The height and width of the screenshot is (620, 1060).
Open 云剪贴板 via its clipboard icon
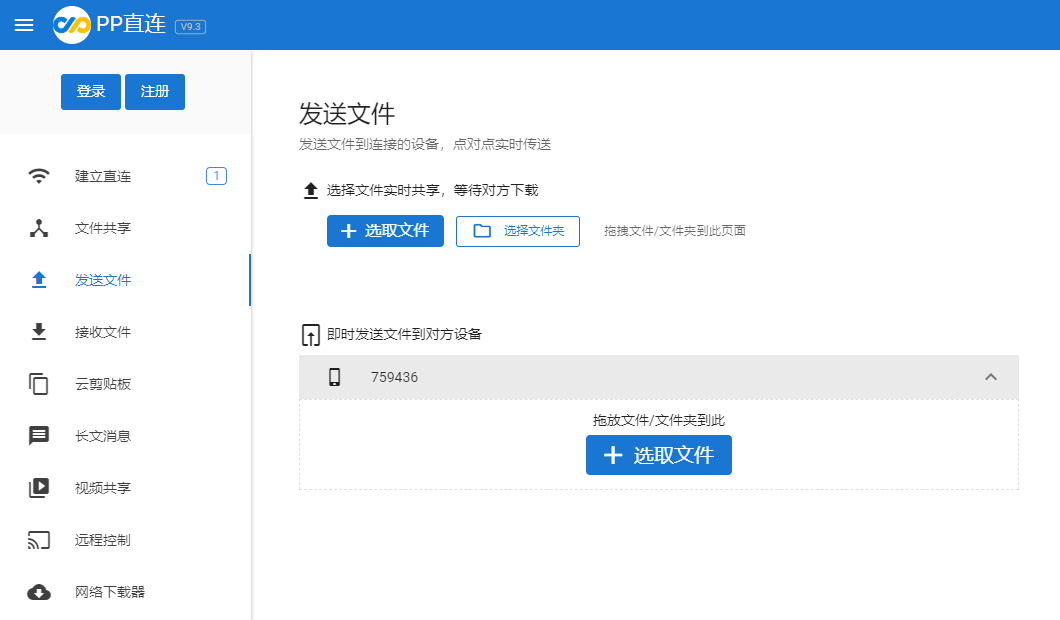38,384
